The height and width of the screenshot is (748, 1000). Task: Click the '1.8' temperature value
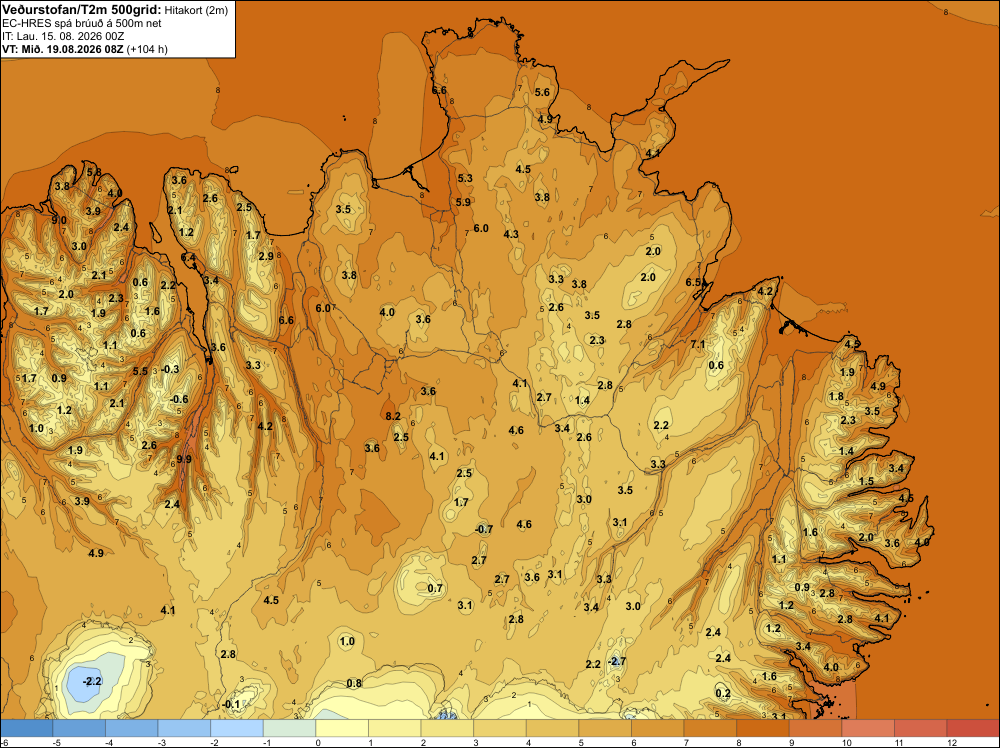click(836, 397)
